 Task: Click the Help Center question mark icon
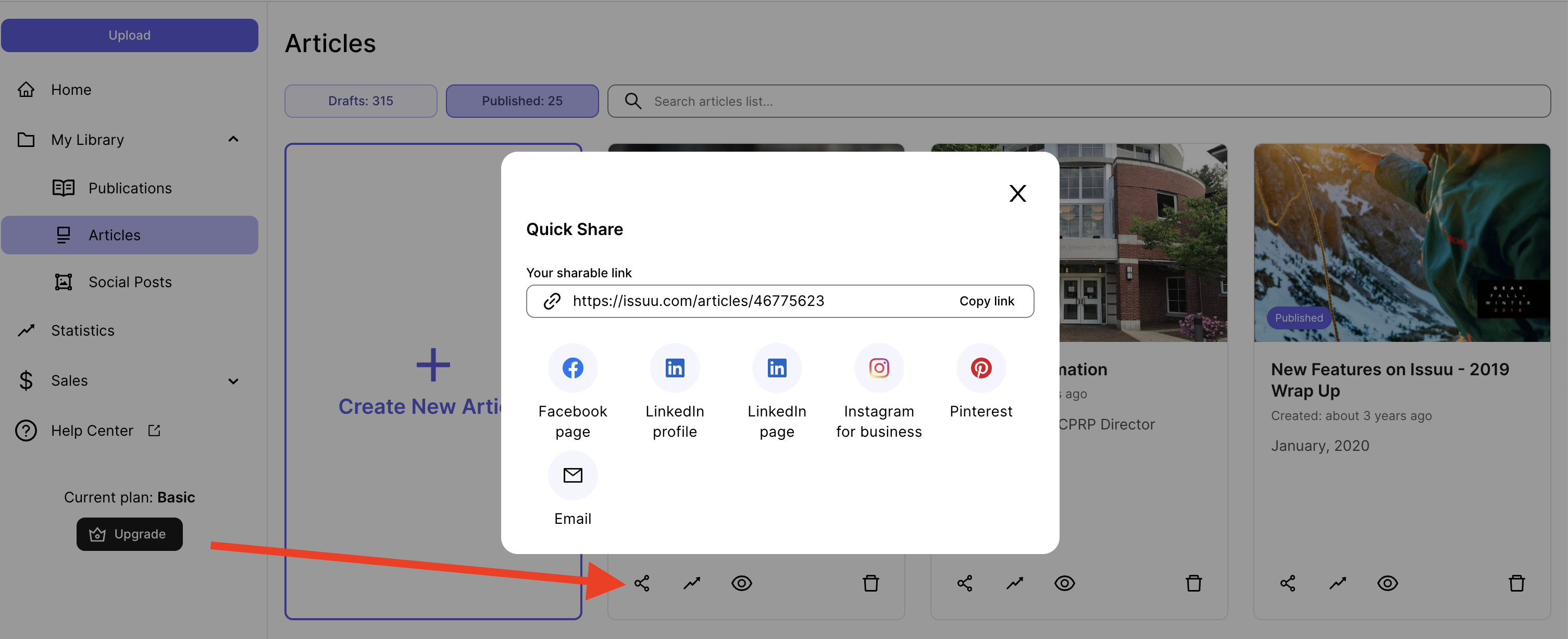click(26, 430)
